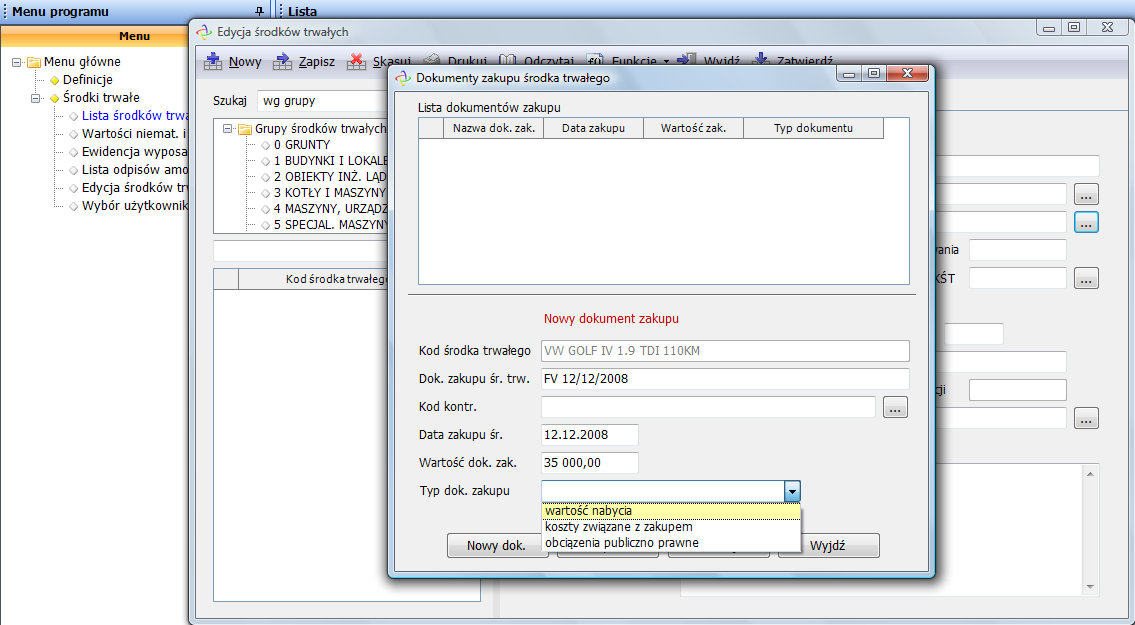Image resolution: width=1135 pixels, height=625 pixels.
Task: Select group 3 KOTŁY I MASZYNY
Action: point(329,193)
